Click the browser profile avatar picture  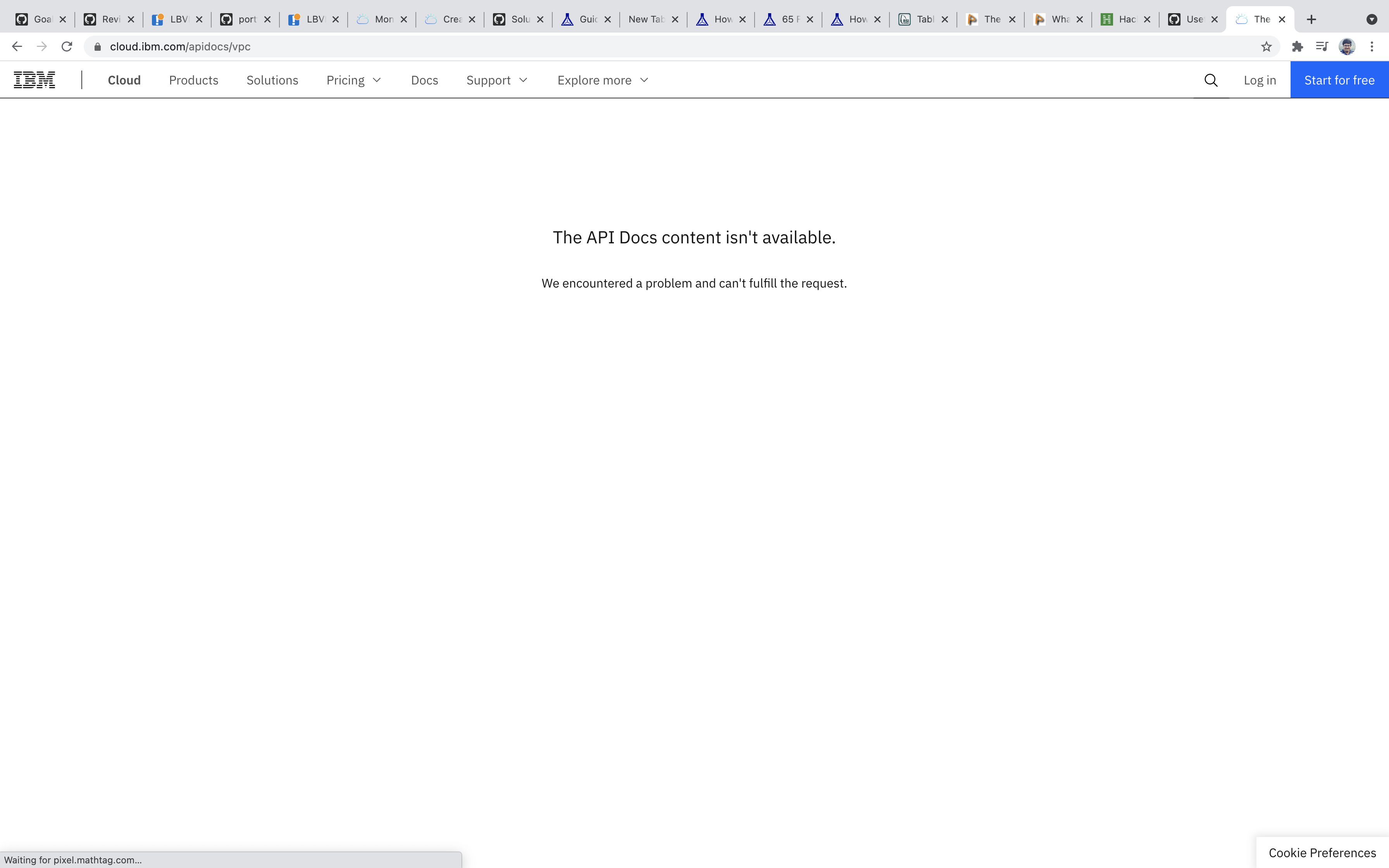point(1347,46)
